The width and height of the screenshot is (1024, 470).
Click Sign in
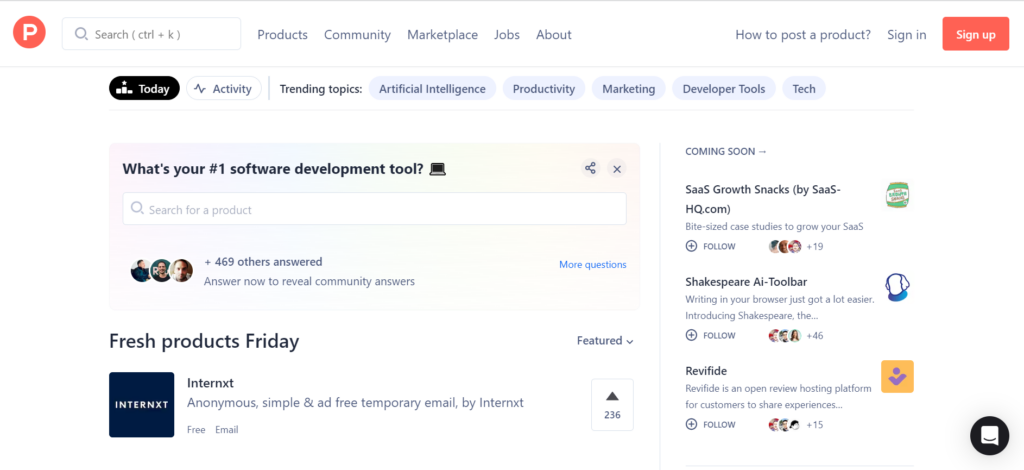click(906, 35)
